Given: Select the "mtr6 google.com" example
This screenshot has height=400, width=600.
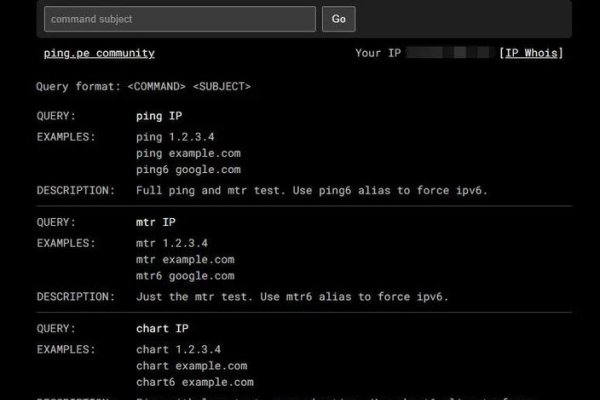Looking at the screenshot, I should point(184,276).
